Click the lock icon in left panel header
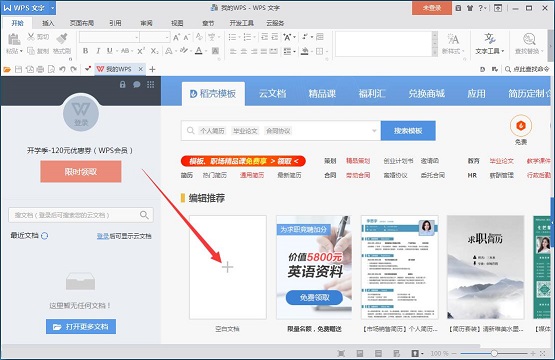Viewport: 555px width, 360px height. tap(122, 85)
